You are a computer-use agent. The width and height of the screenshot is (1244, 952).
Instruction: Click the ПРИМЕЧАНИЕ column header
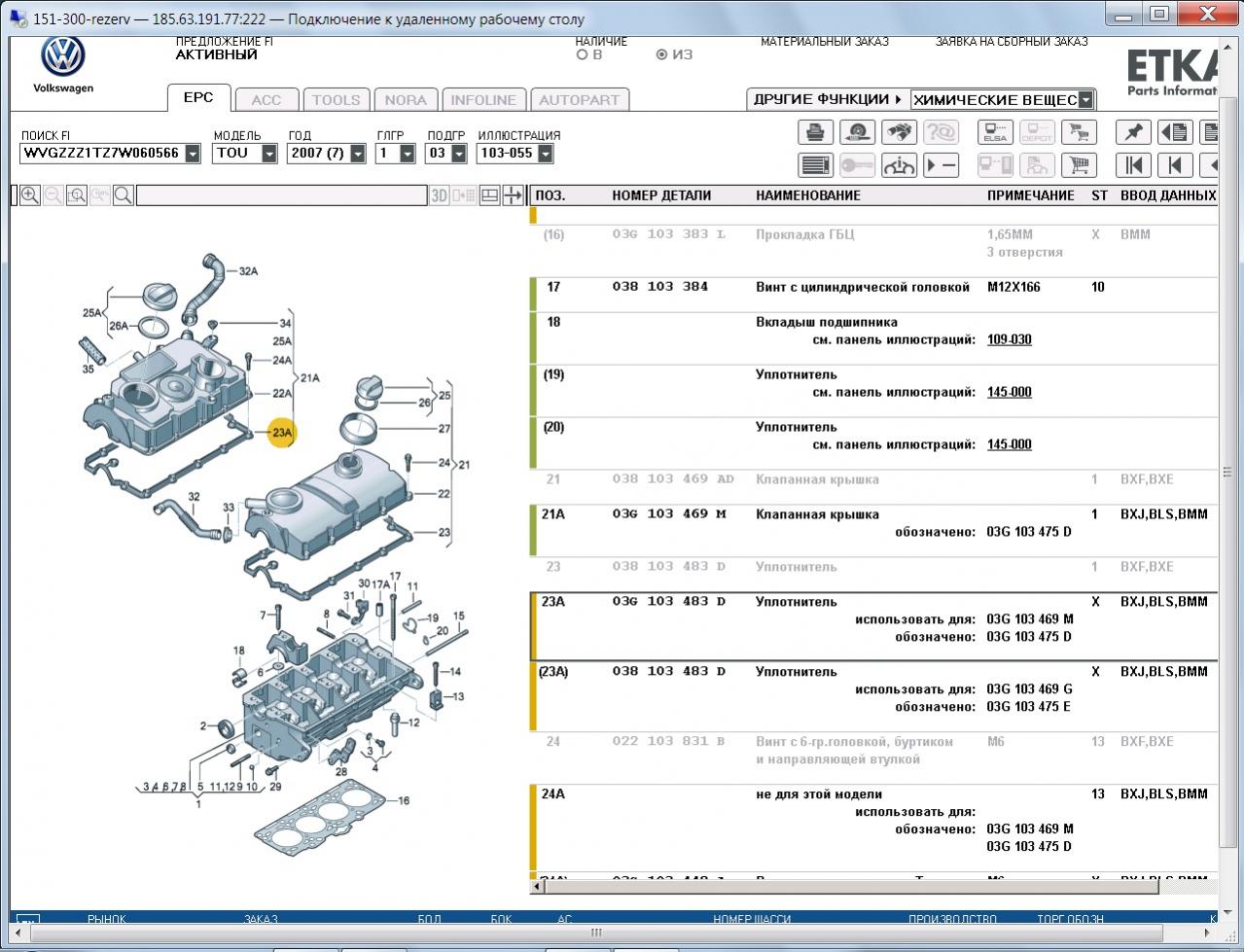click(1031, 195)
